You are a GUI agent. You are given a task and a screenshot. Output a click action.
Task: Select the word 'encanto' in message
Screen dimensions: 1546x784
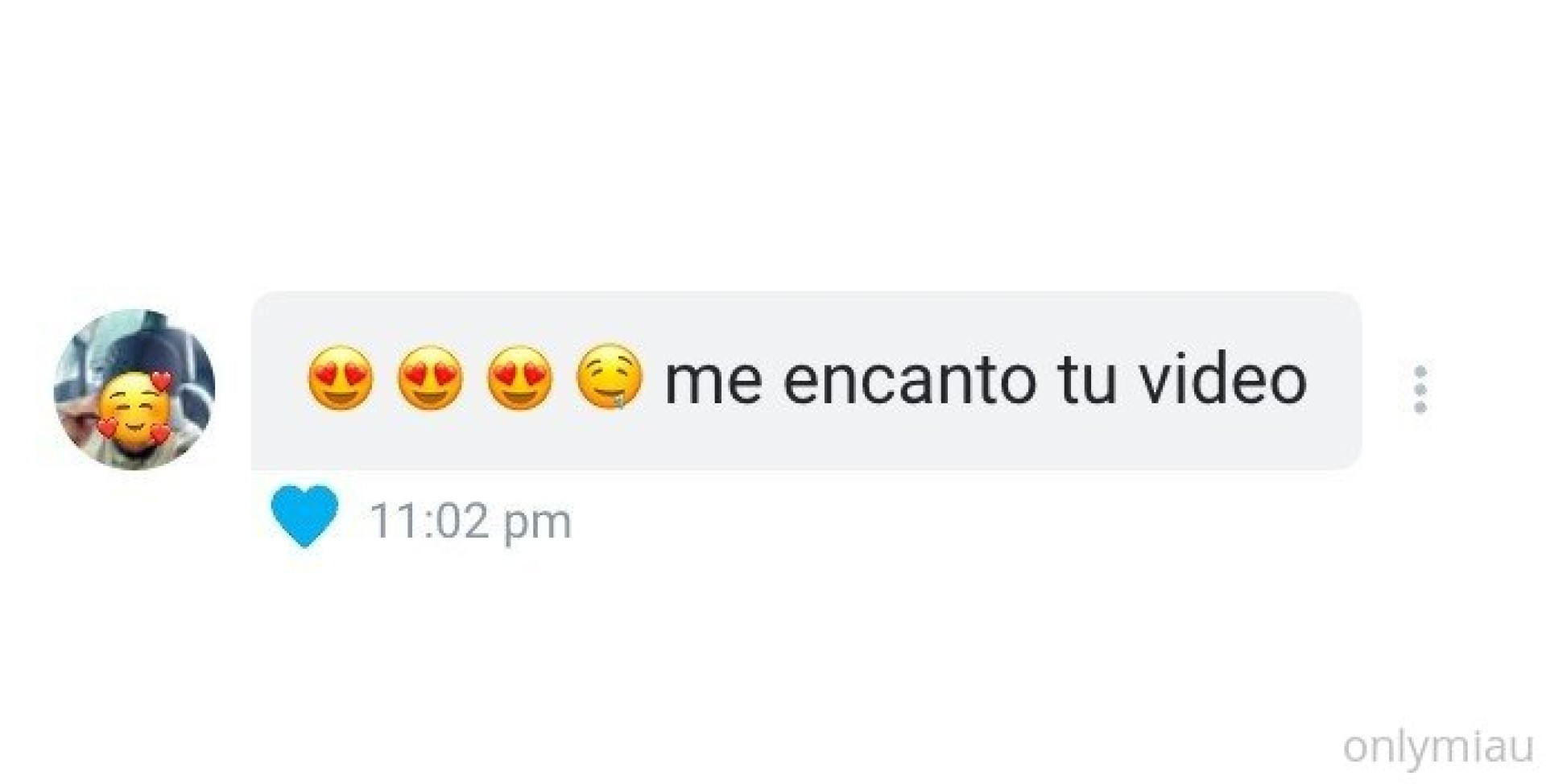point(910,380)
